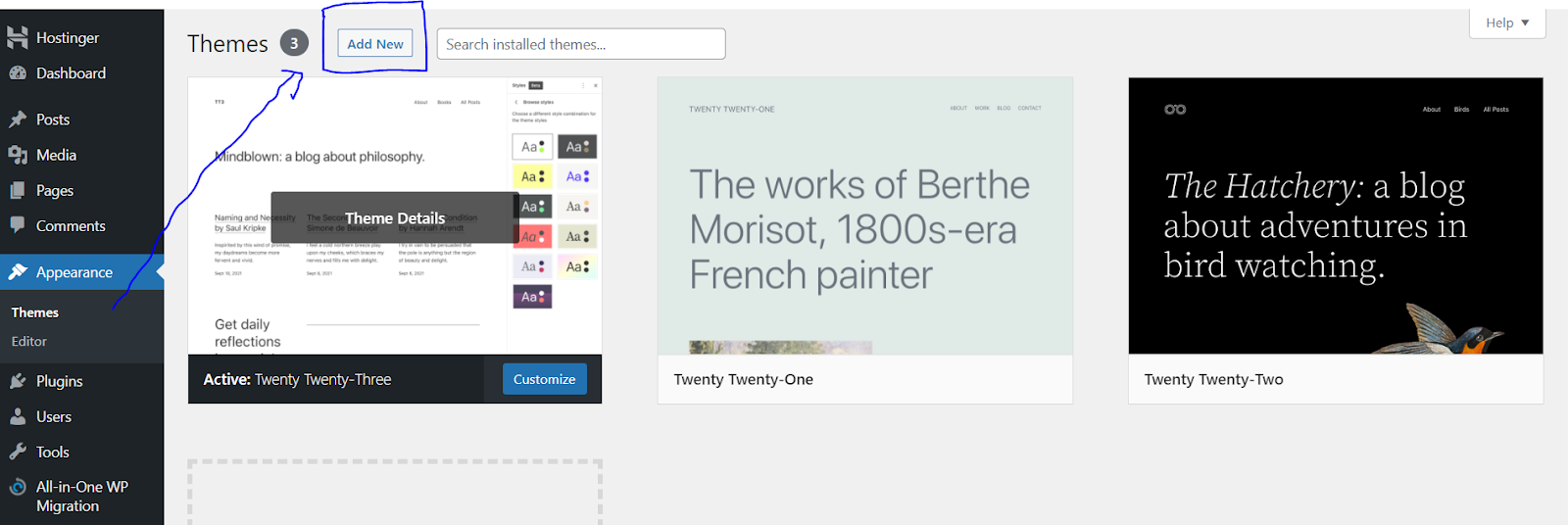Click Theme Details overlay on Twenty Twenty-Three
Image resolution: width=1568 pixels, height=525 pixels.
click(395, 217)
